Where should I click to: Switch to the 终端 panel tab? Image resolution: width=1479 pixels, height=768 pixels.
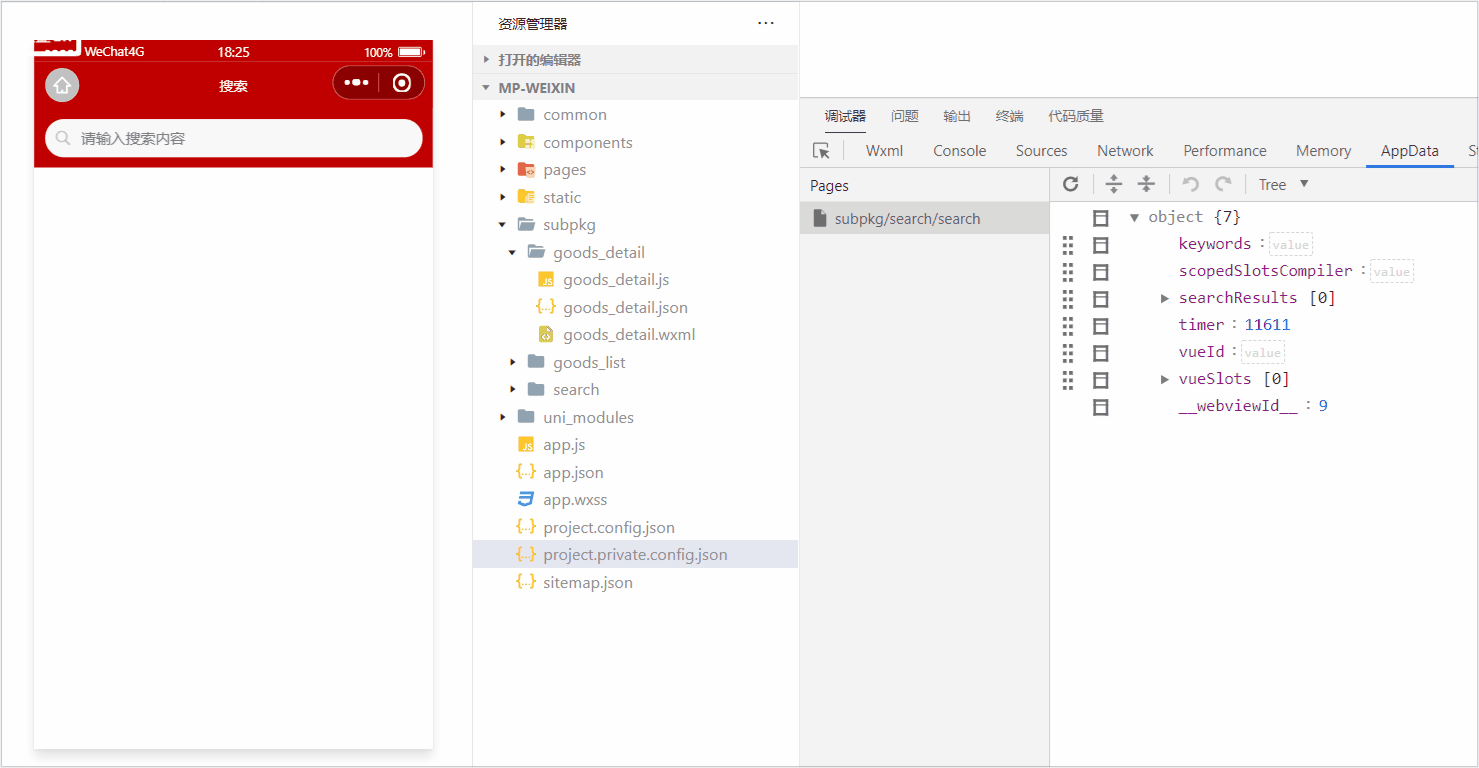1010,116
